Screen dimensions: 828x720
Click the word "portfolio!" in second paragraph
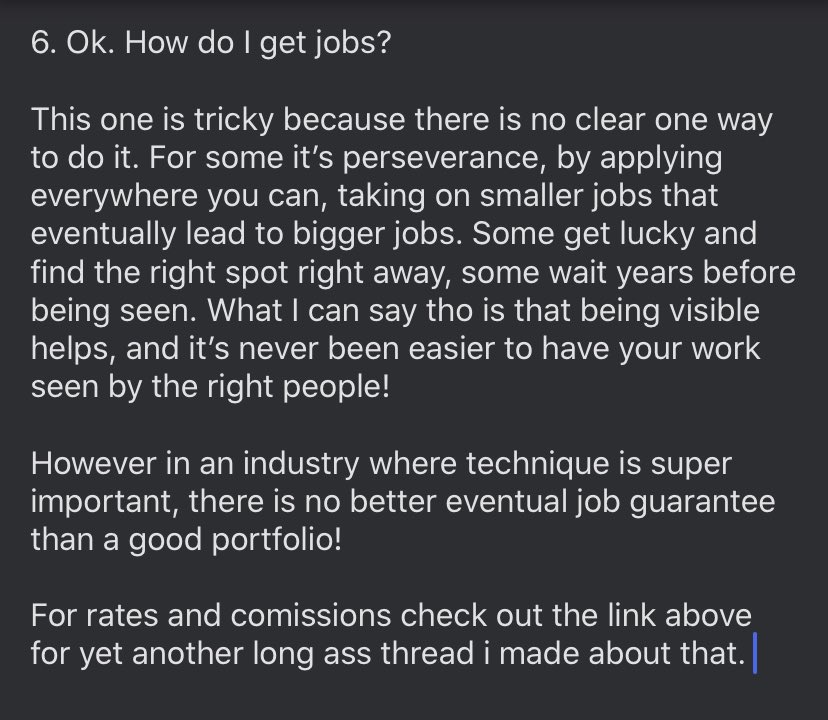[x=277, y=540]
